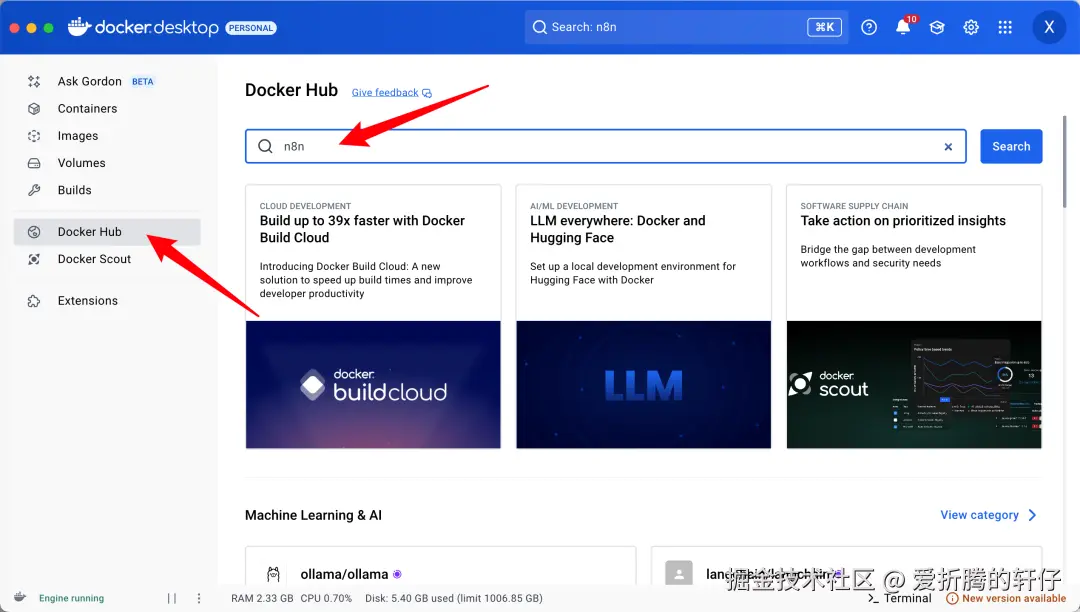Click the 'Docker Hub' page heading
Image resolution: width=1080 pixels, height=612 pixels.
coord(291,90)
